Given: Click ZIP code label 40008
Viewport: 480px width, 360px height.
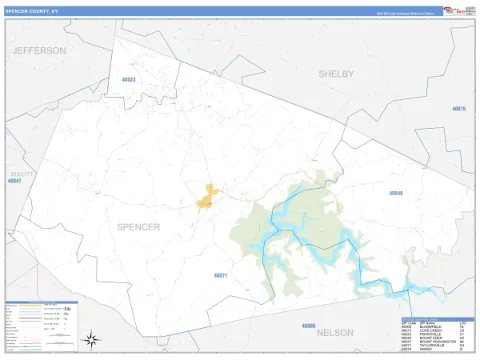Looking at the screenshot, I should [308, 326].
